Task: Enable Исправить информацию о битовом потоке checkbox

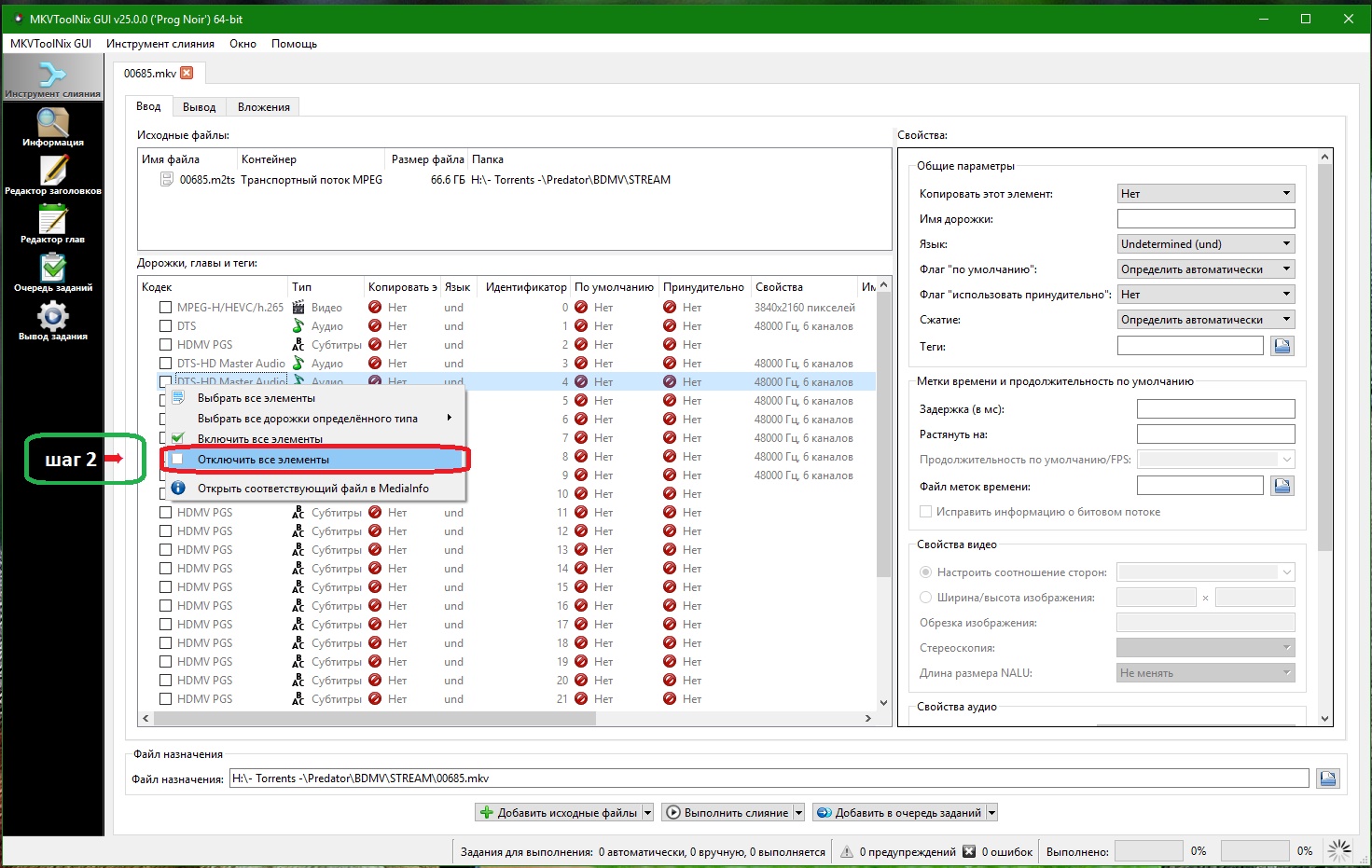Action: [x=926, y=512]
